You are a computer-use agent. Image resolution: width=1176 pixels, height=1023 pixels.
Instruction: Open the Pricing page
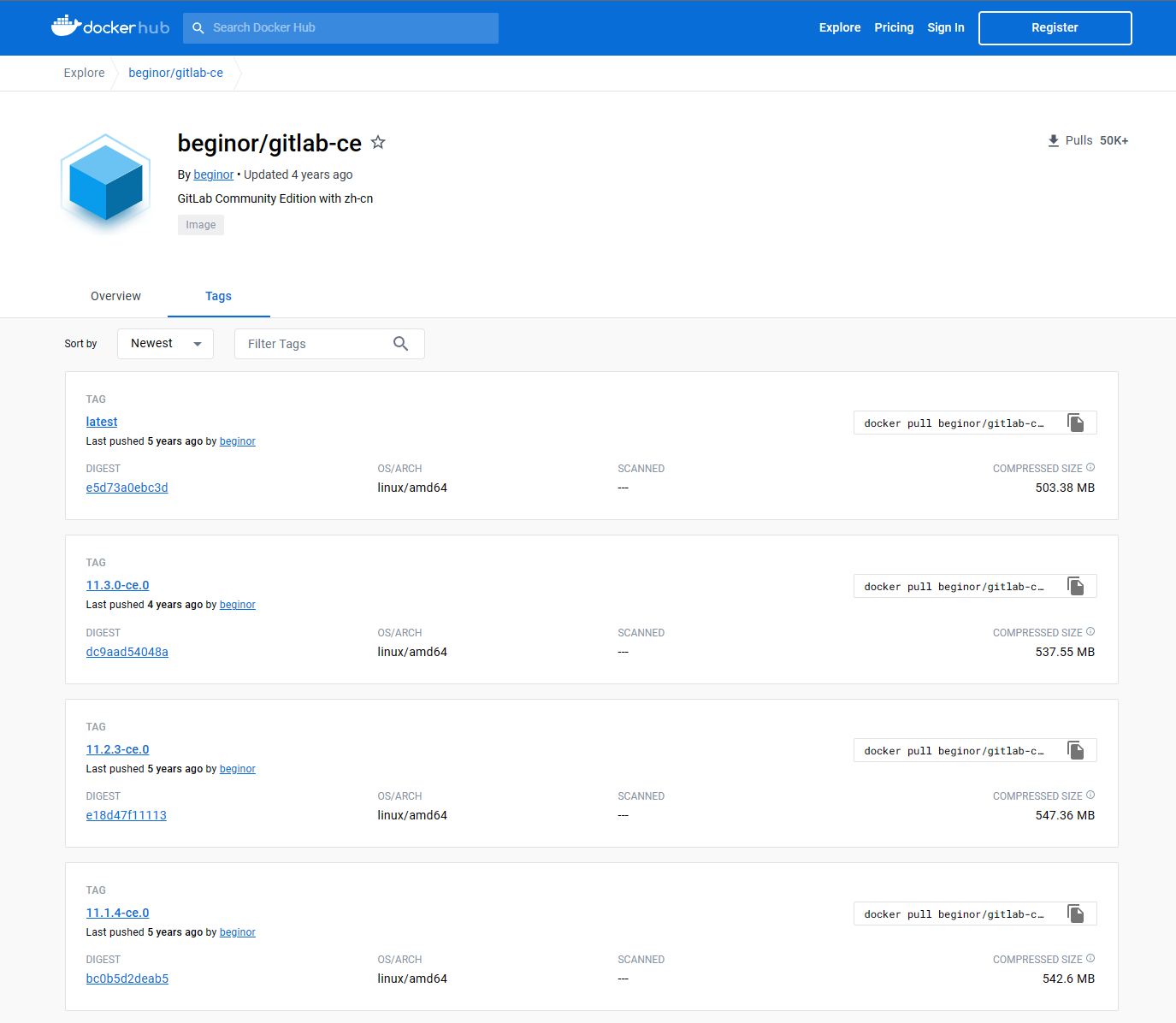[x=894, y=27]
